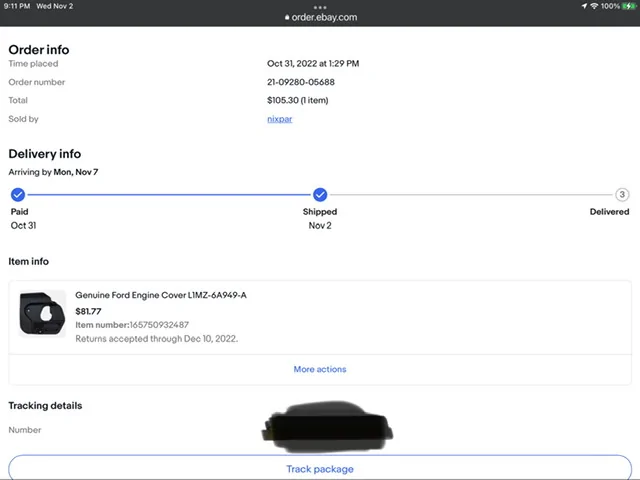Image resolution: width=640 pixels, height=480 pixels.
Task: Click the Shipped Nov 2 date label
Action: 320,225
